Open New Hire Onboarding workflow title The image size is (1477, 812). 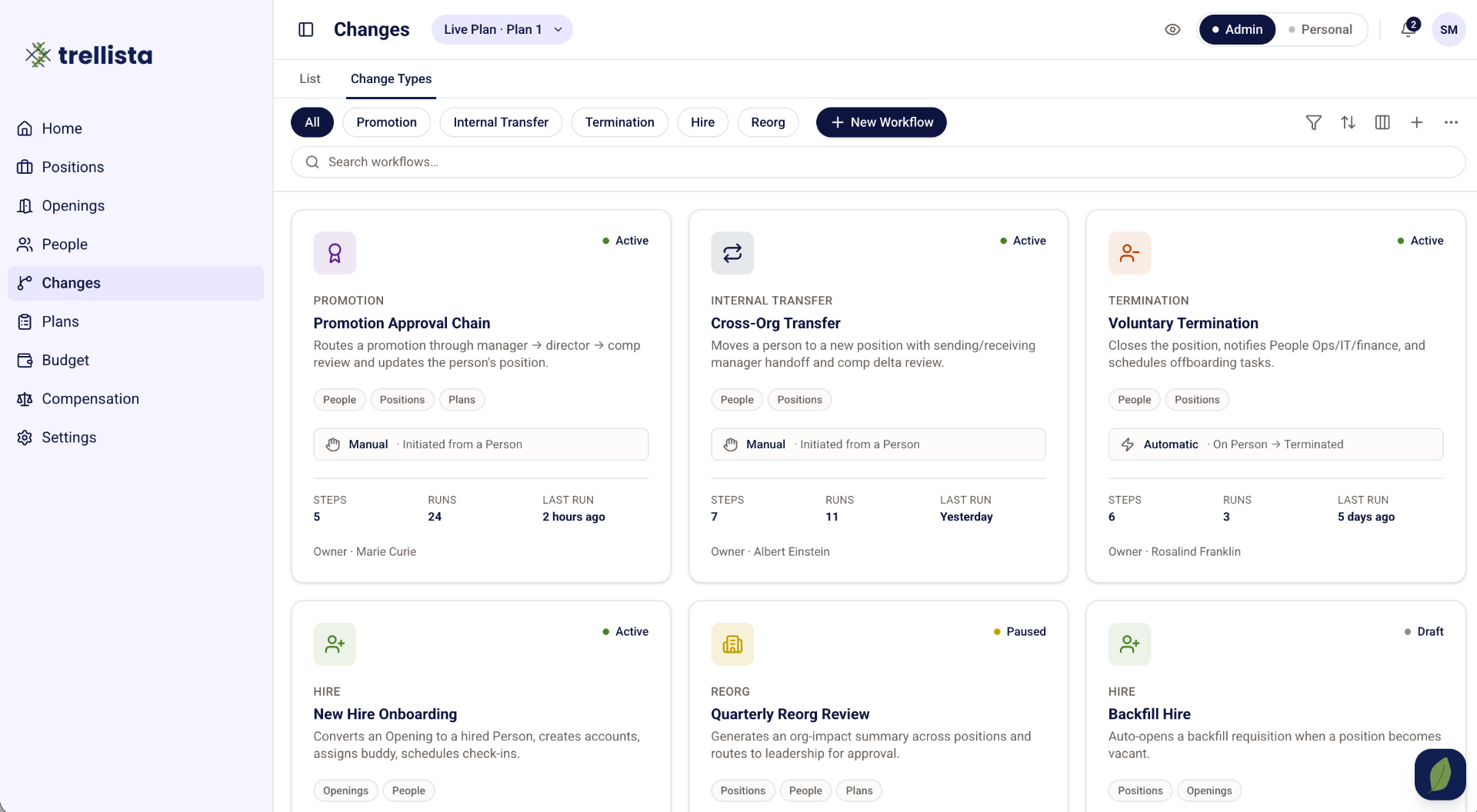coord(385,714)
